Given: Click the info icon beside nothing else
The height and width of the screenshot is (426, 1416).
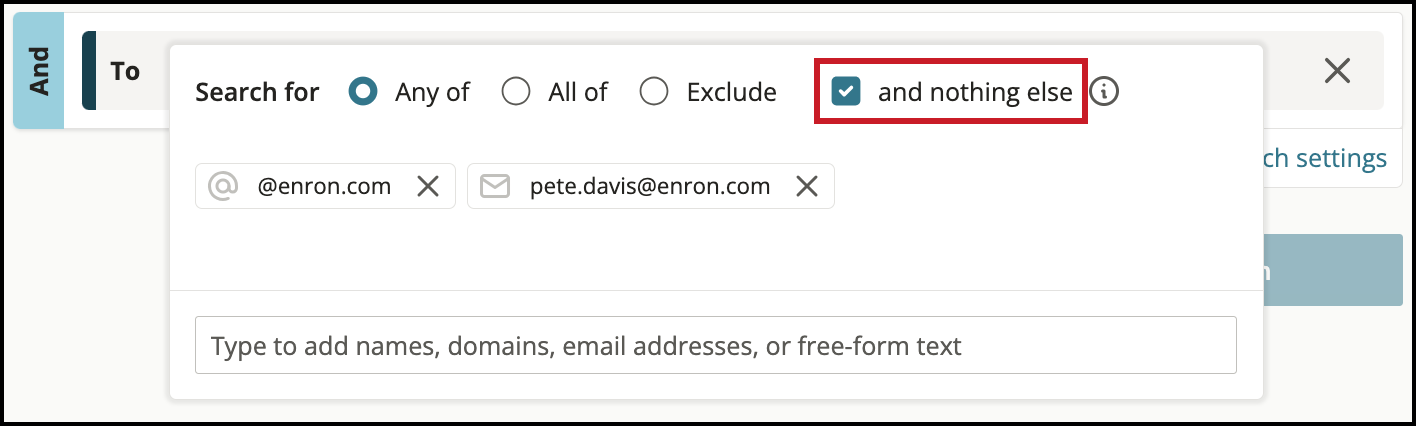Looking at the screenshot, I should (x=1104, y=92).
